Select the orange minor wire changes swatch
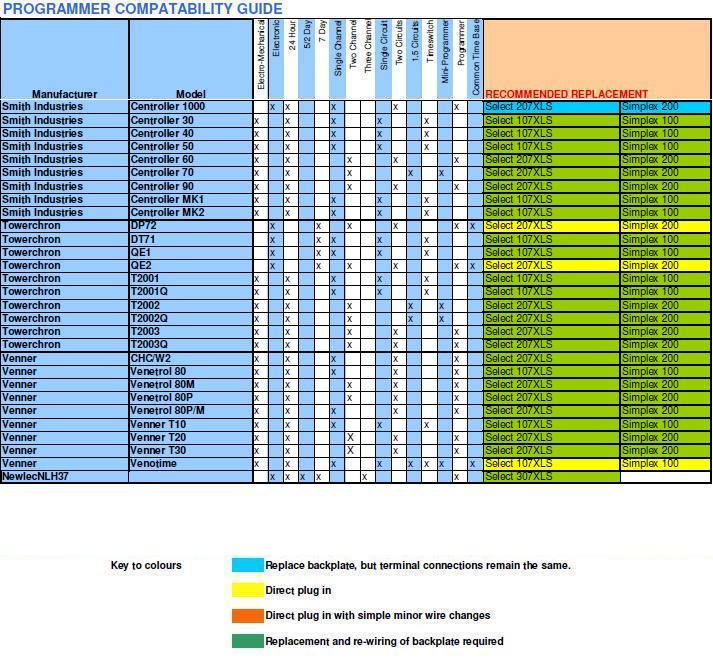713x664 pixels. coord(247,616)
